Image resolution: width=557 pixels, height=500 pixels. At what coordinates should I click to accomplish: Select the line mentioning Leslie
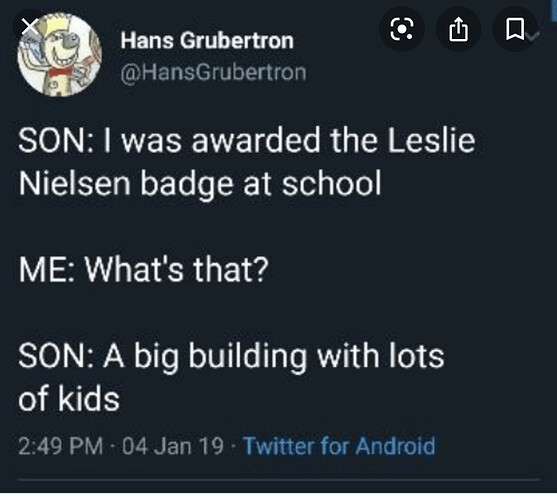tap(247, 141)
